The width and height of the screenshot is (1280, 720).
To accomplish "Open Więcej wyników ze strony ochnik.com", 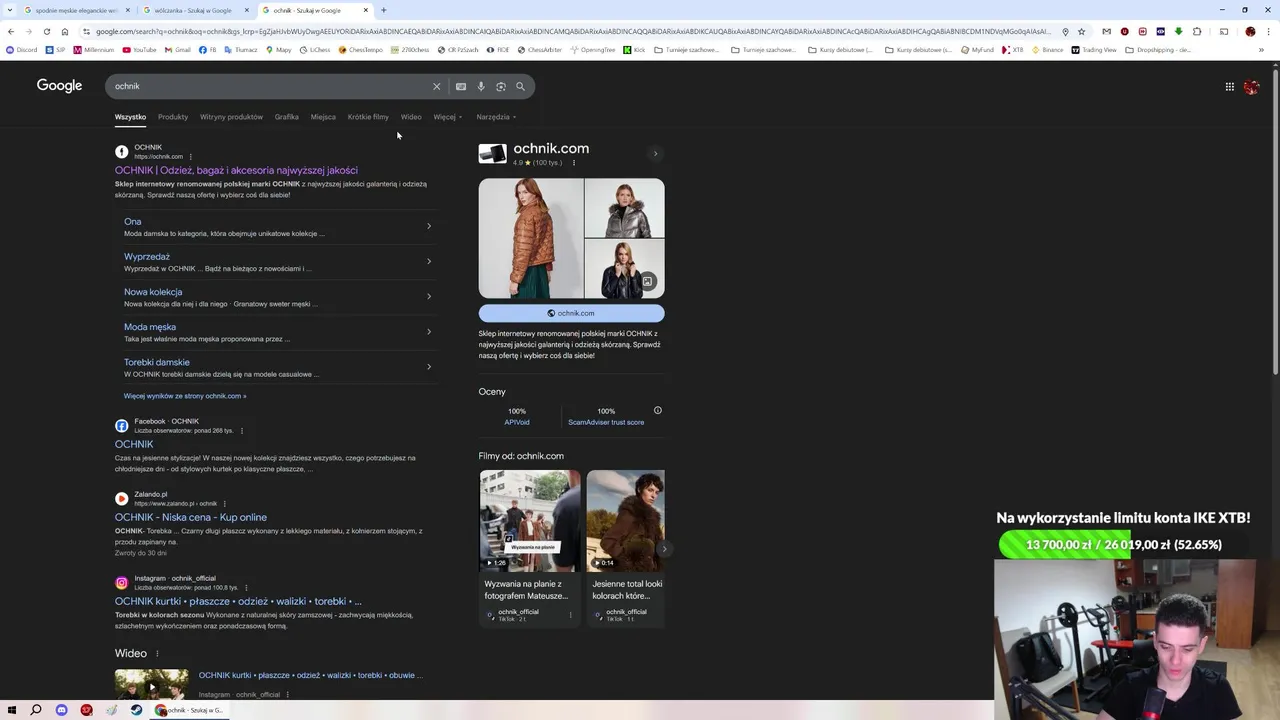I will [x=185, y=396].
